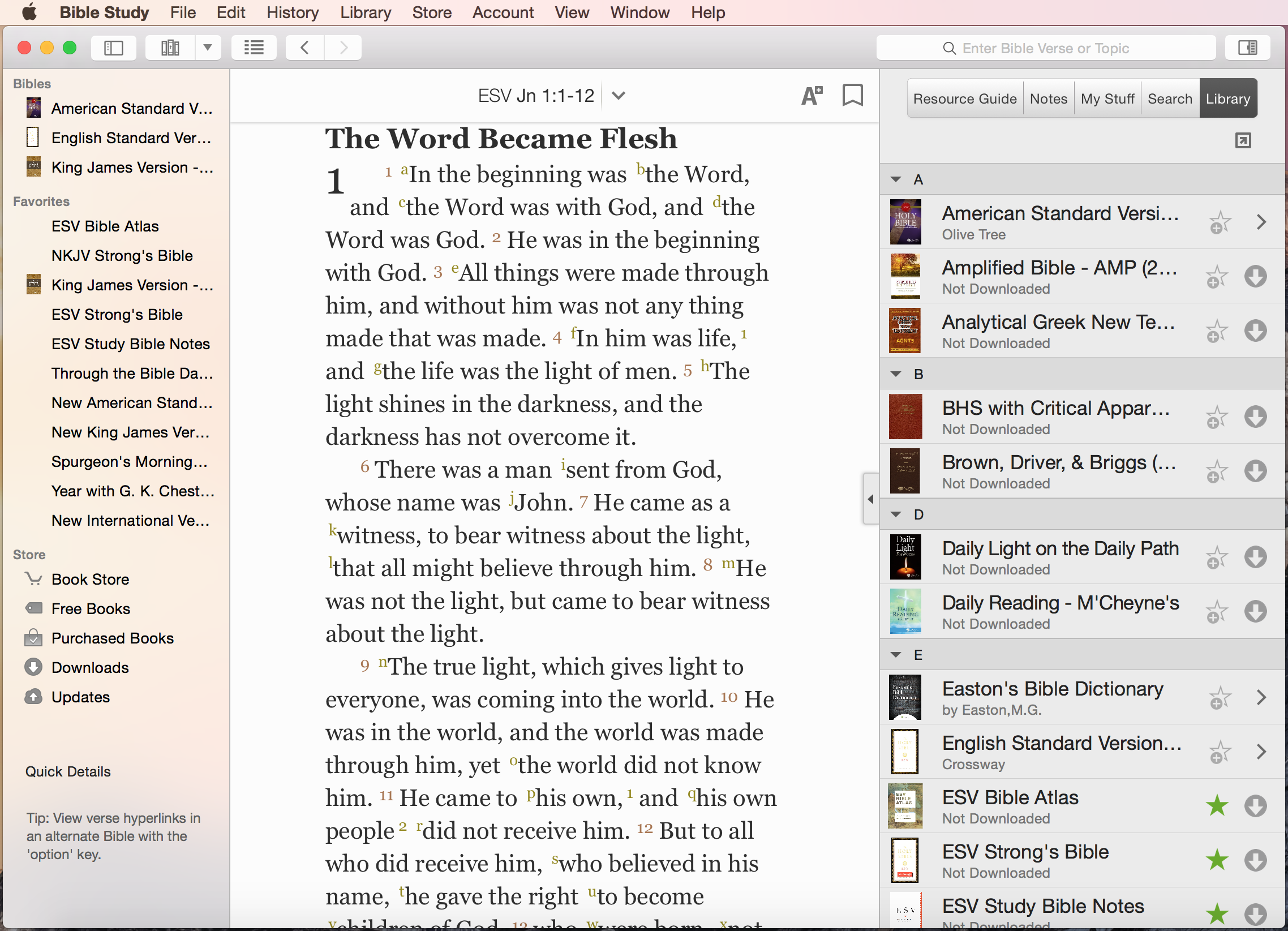Toggle the left sidebar panel icon
The width and height of the screenshot is (1288, 931).
coord(114,48)
